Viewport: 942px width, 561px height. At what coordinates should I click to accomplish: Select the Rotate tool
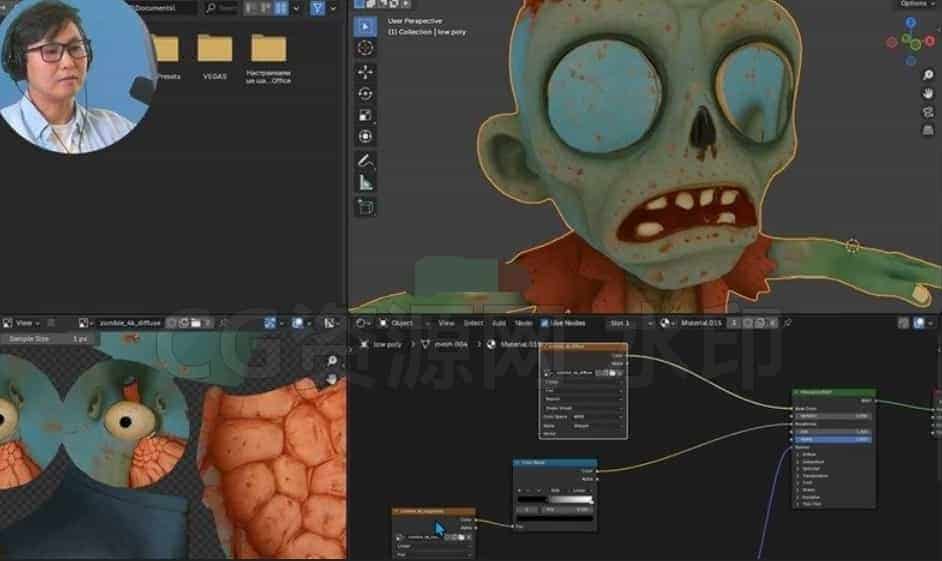click(x=365, y=94)
